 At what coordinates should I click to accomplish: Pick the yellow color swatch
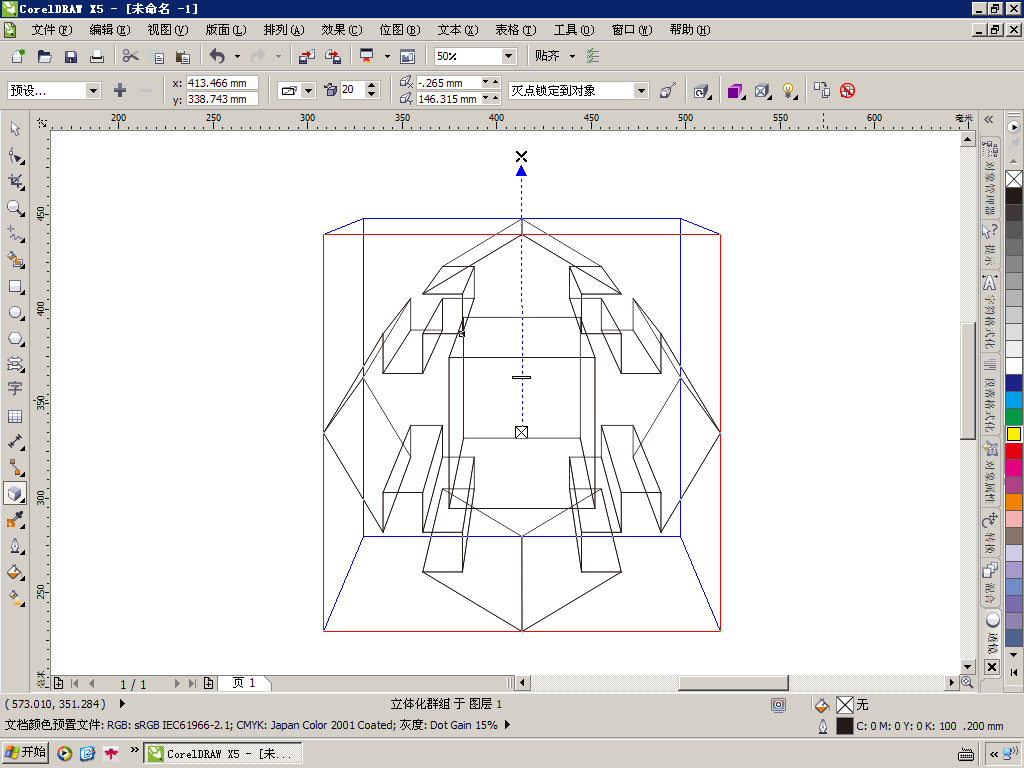pyautogui.click(x=1014, y=434)
